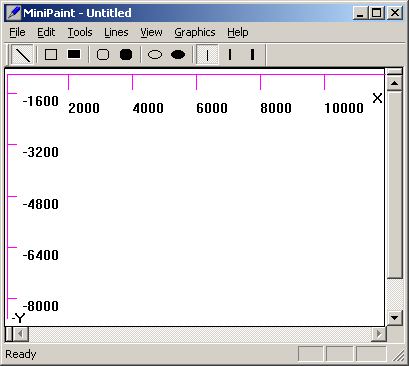This screenshot has width=409, height=366.
Task: Click the -8000 label on the Y axis
Action: (41, 306)
